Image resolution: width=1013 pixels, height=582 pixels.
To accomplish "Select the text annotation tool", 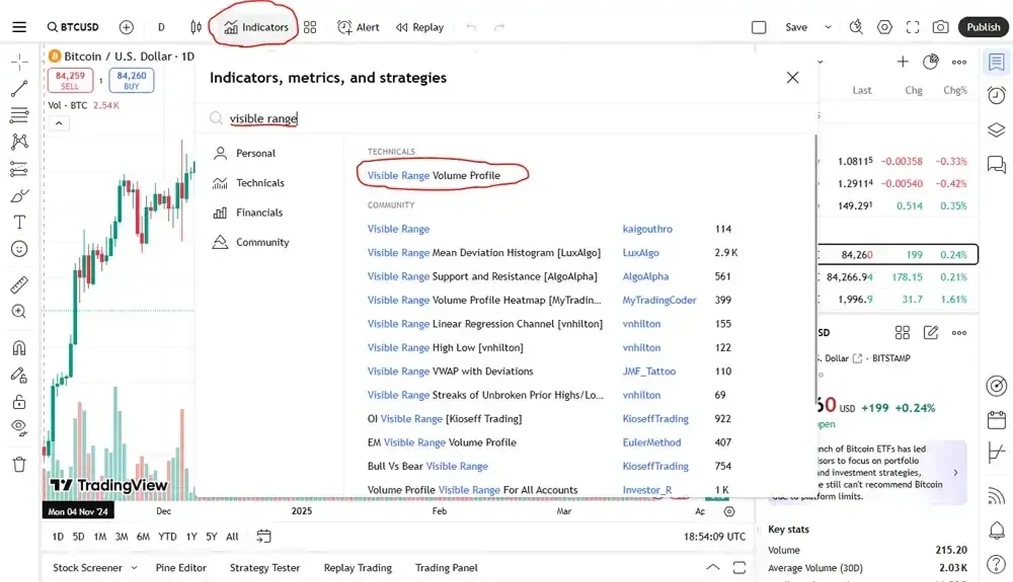I will 19,222.
